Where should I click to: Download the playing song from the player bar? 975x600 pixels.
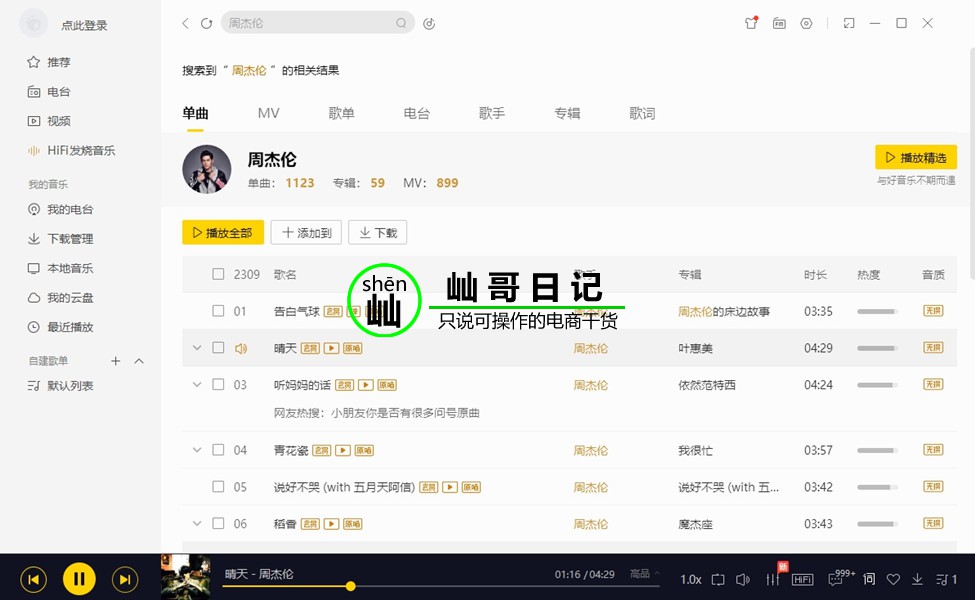click(x=917, y=579)
